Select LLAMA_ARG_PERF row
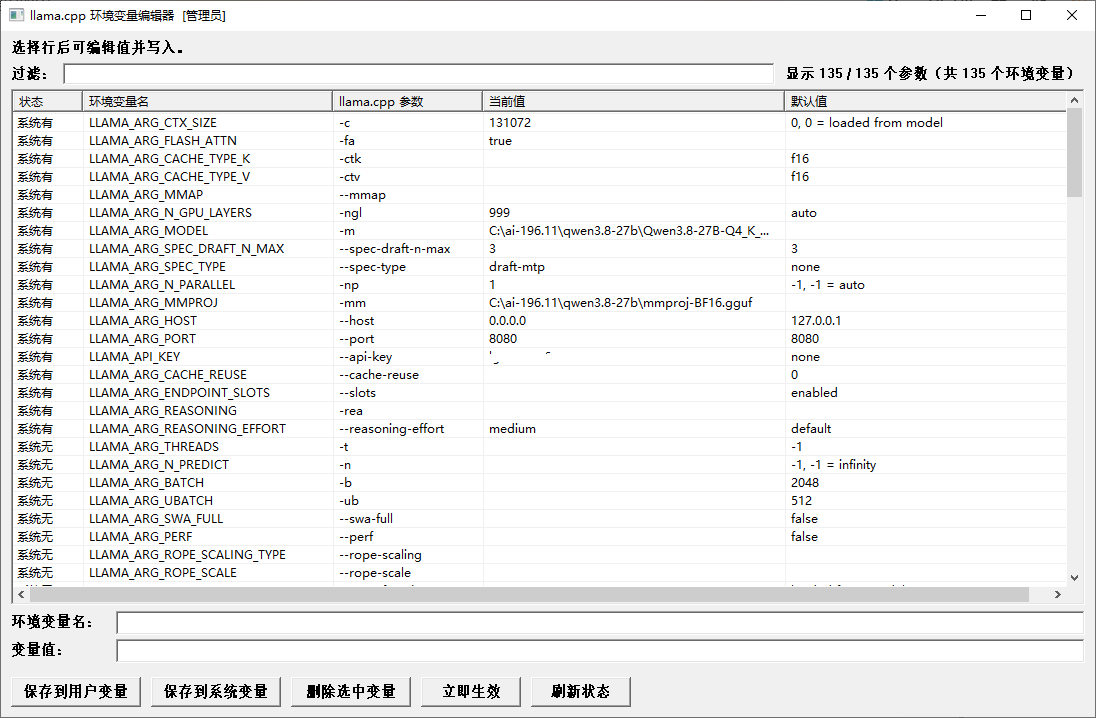This screenshot has height=718, width=1096. (x=540, y=537)
